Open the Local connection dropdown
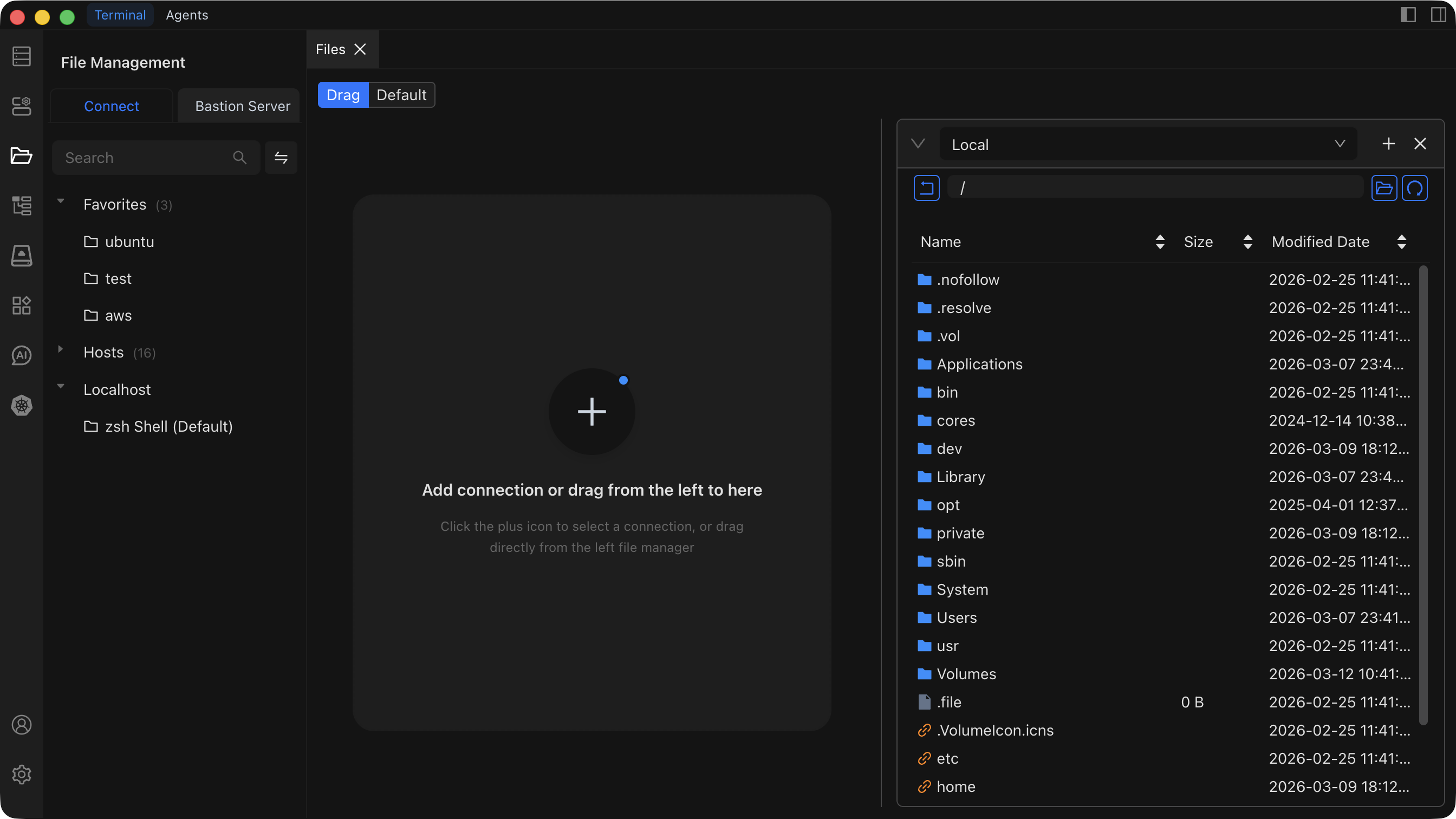Screen dimensions: 1456x819 (1147, 144)
